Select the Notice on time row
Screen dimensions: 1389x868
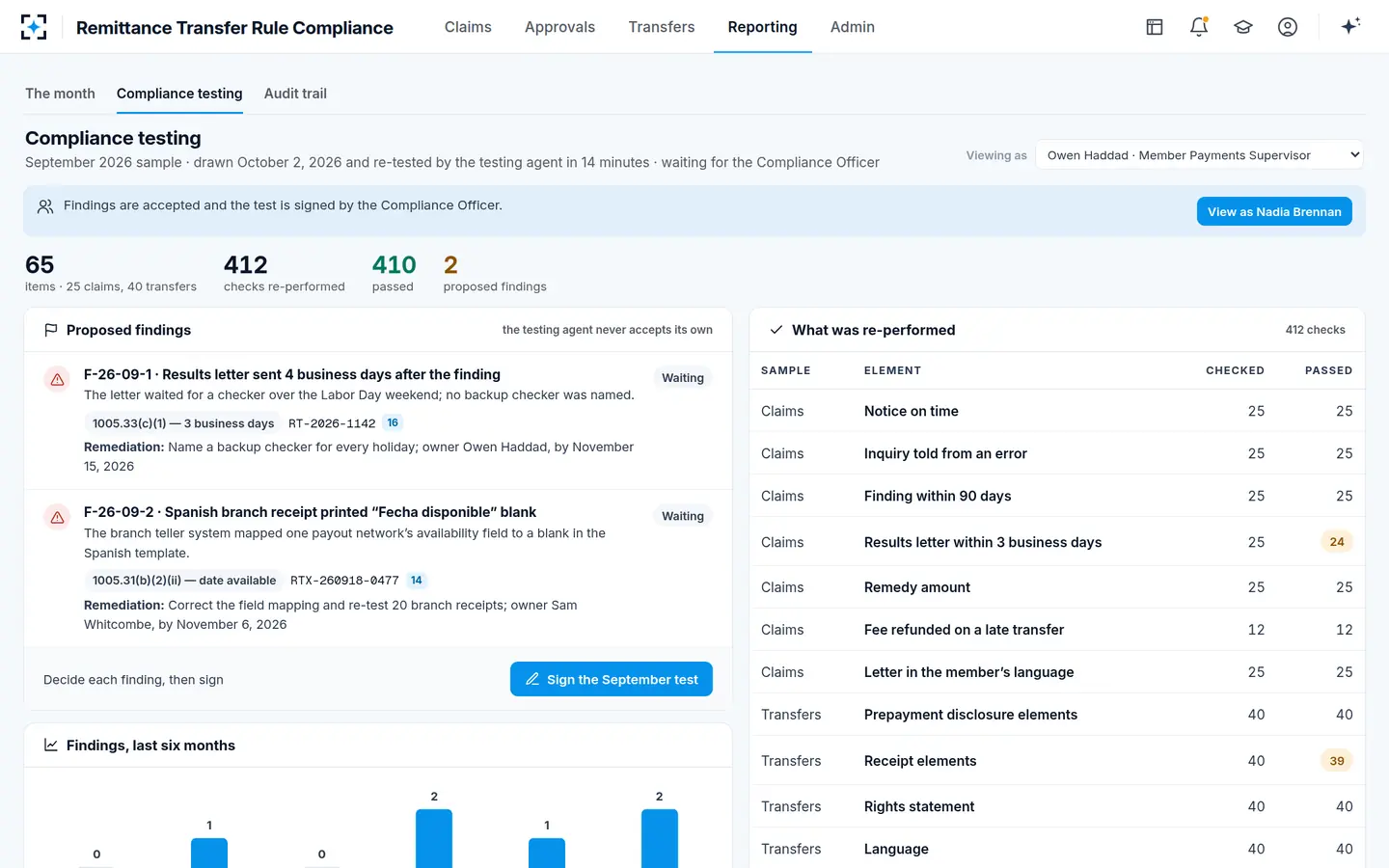click(x=1057, y=411)
